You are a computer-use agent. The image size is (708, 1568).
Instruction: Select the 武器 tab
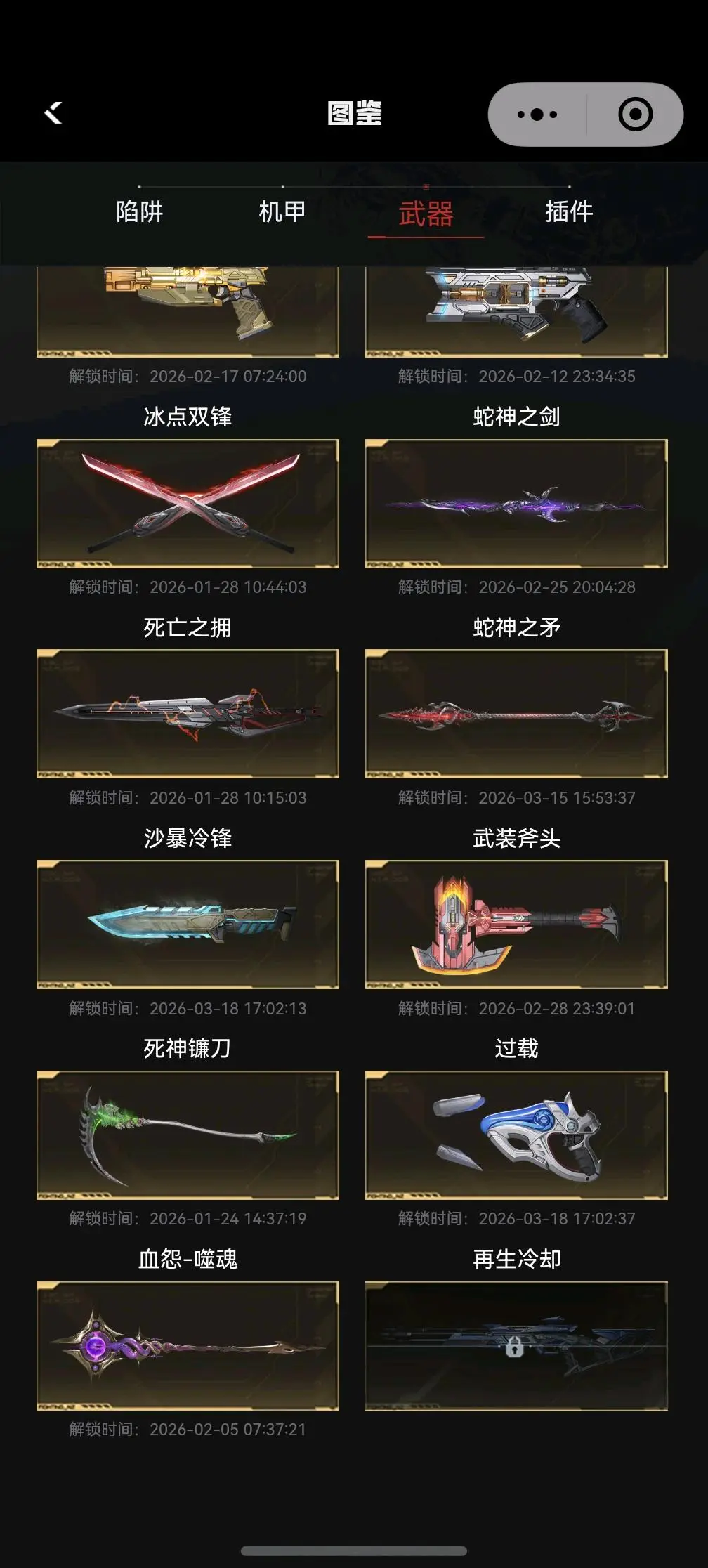pyautogui.click(x=426, y=214)
